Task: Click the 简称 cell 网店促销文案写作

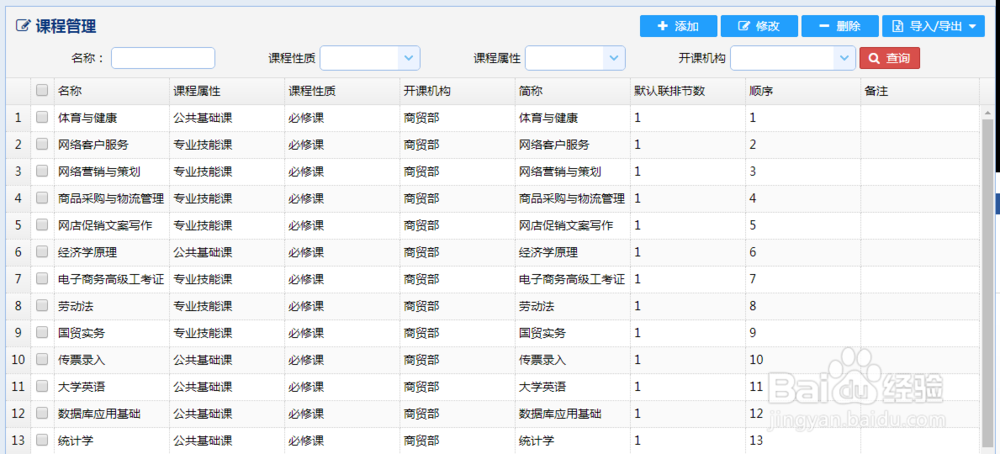Action: pos(566,226)
